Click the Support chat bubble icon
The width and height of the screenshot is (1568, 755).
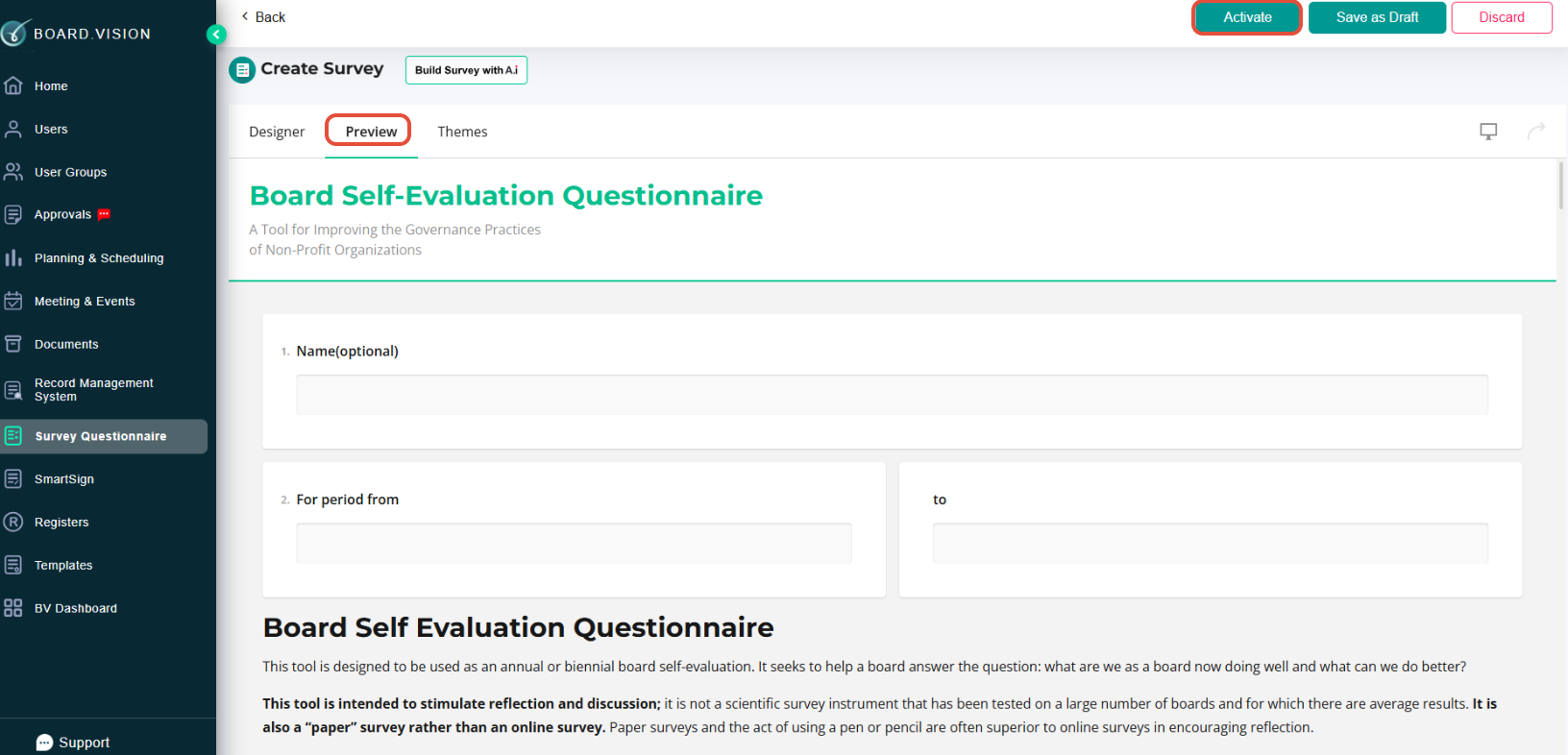point(44,743)
